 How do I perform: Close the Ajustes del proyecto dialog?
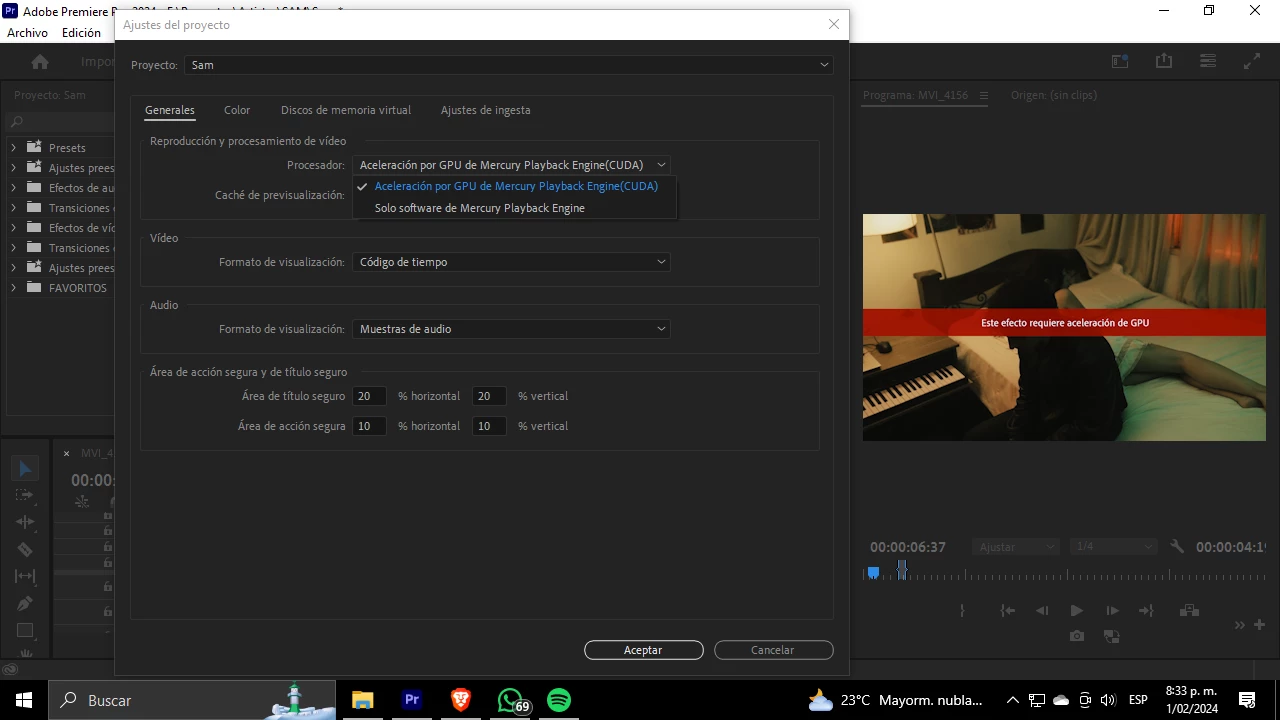click(x=834, y=24)
